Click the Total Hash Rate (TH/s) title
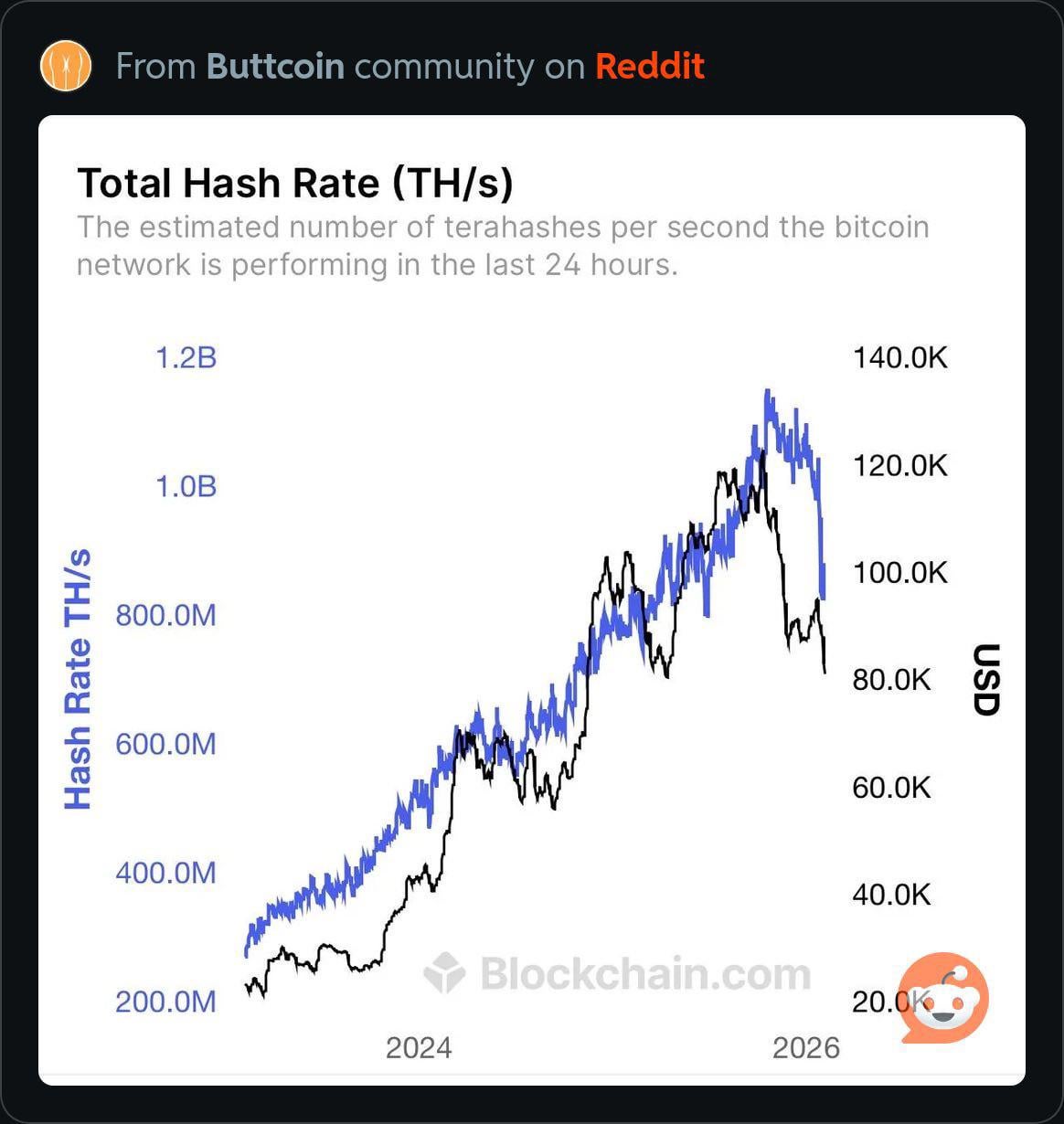This screenshot has width=1064, height=1124. [x=294, y=183]
